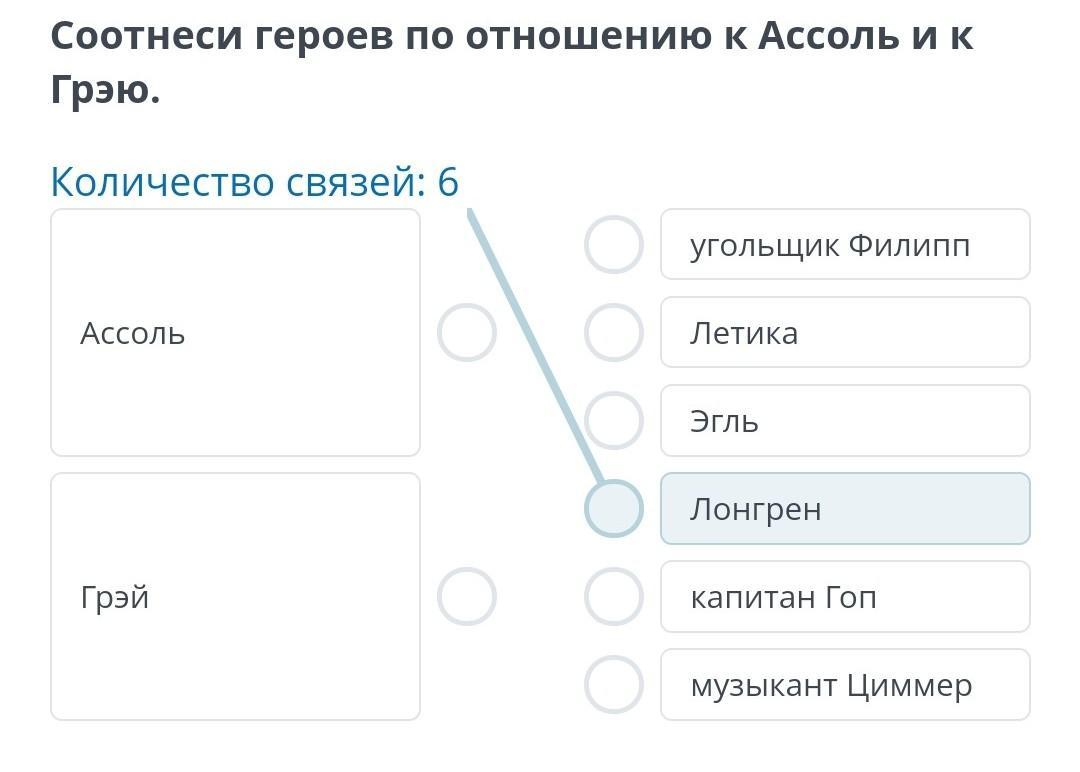Click the Ассоль card
The width and height of the screenshot is (1080, 772).
pyautogui.click(x=235, y=333)
